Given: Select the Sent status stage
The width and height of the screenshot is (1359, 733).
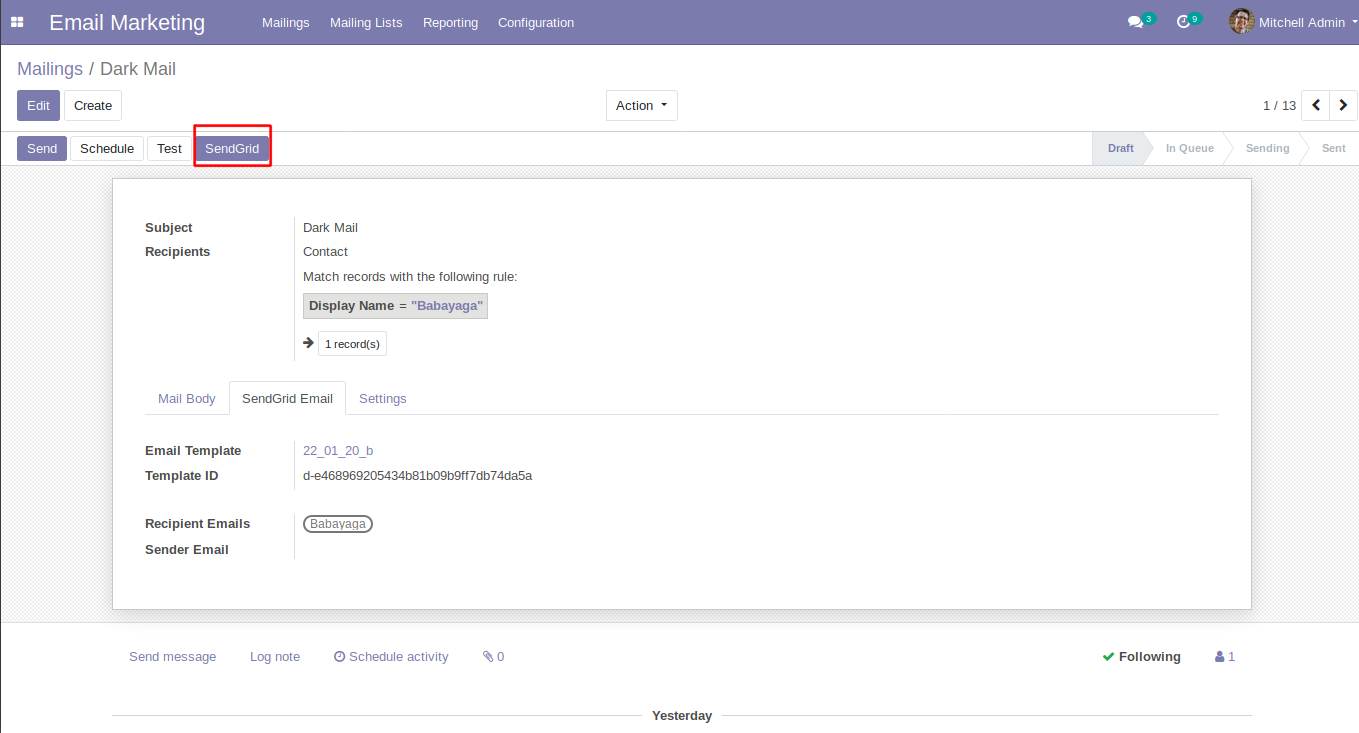Looking at the screenshot, I should coord(1333,148).
